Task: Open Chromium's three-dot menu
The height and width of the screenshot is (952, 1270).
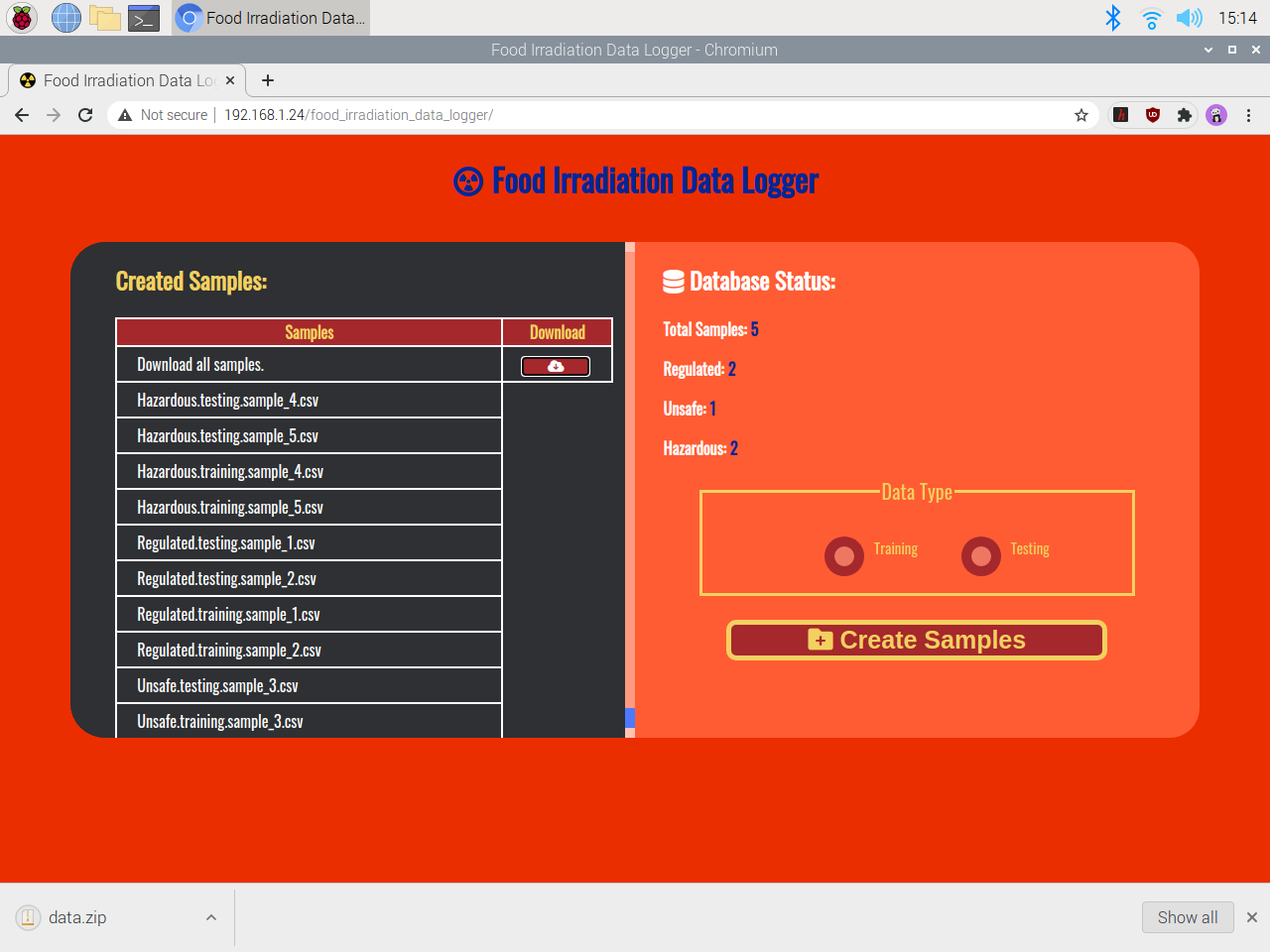Action: pyautogui.click(x=1248, y=115)
